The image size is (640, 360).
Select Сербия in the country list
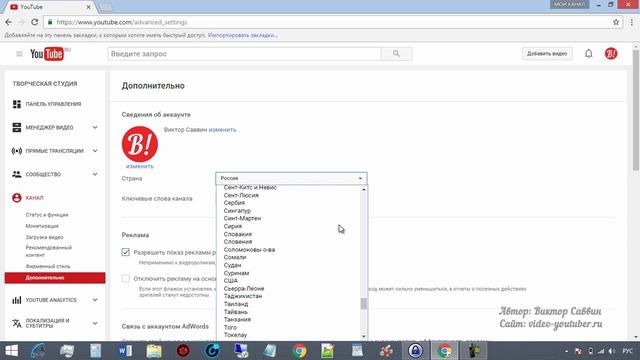coord(234,203)
